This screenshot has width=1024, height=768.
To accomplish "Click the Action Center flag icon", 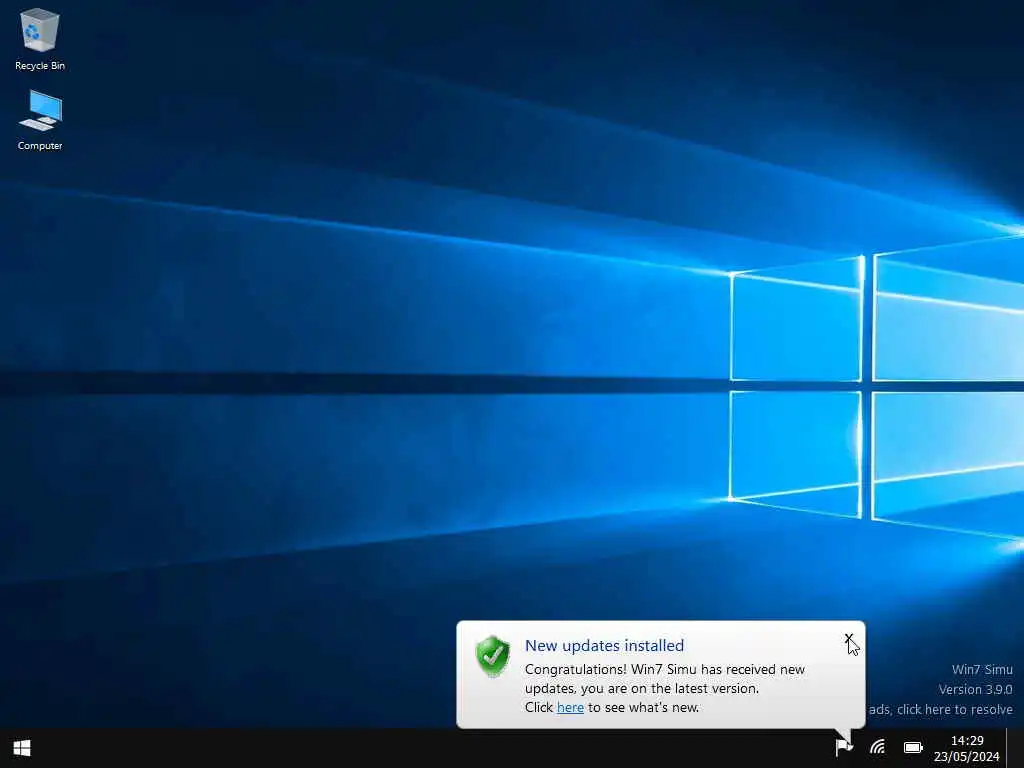I will pyautogui.click(x=844, y=747).
